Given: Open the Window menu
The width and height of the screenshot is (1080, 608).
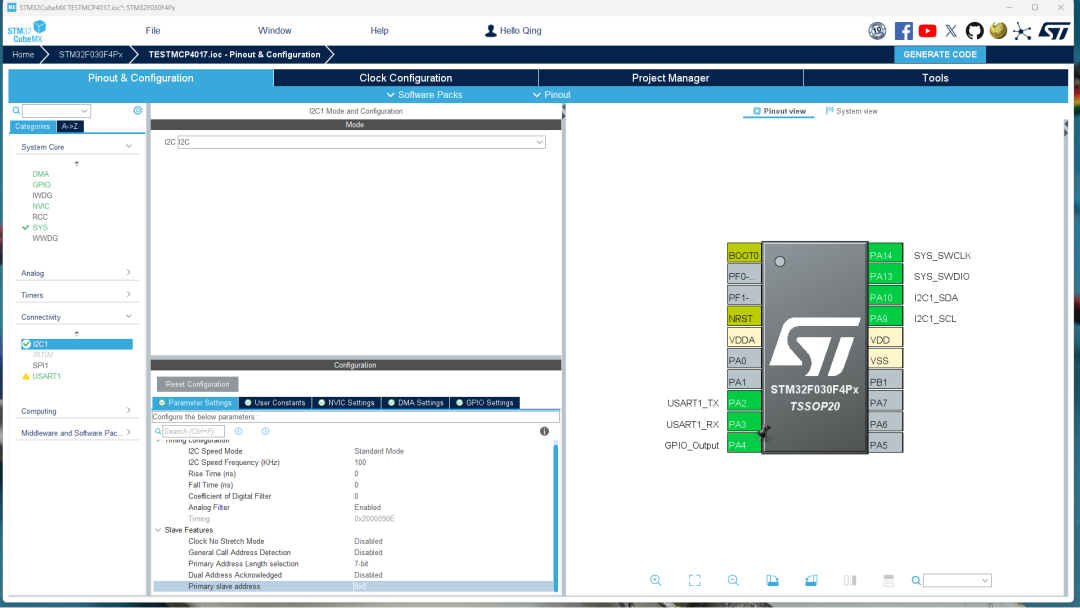Looking at the screenshot, I should pyautogui.click(x=274, y=31).
